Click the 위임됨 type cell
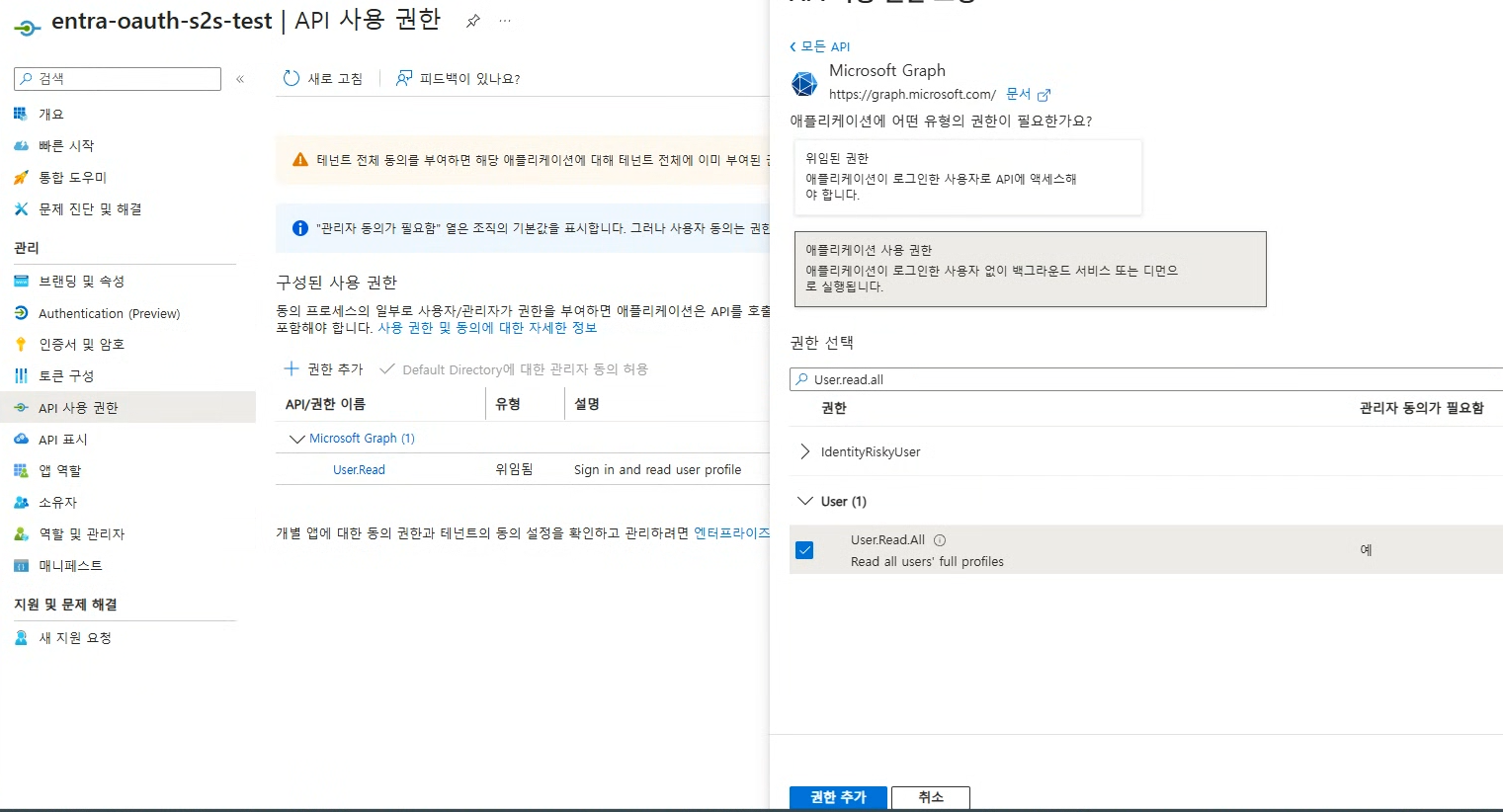The image size is (1503, 812). tap(514, 469)
